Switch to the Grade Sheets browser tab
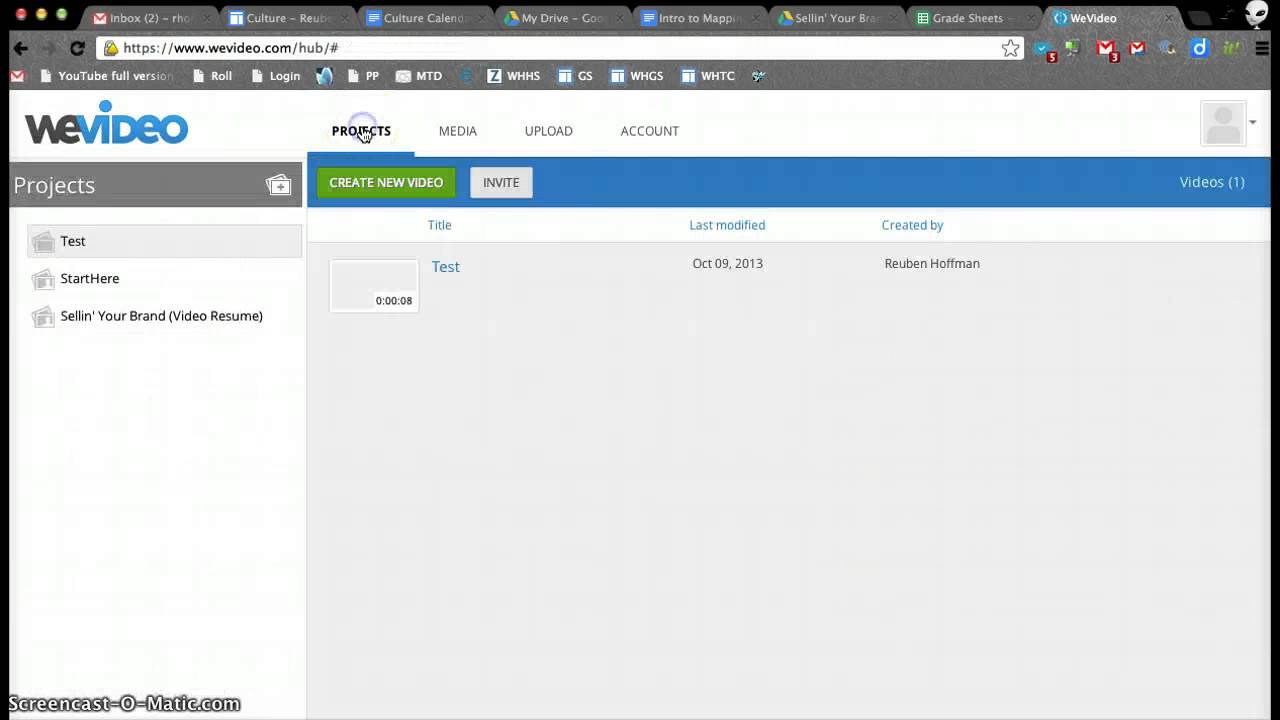This screenshot has width=1280, height=720. coord(972,18)
